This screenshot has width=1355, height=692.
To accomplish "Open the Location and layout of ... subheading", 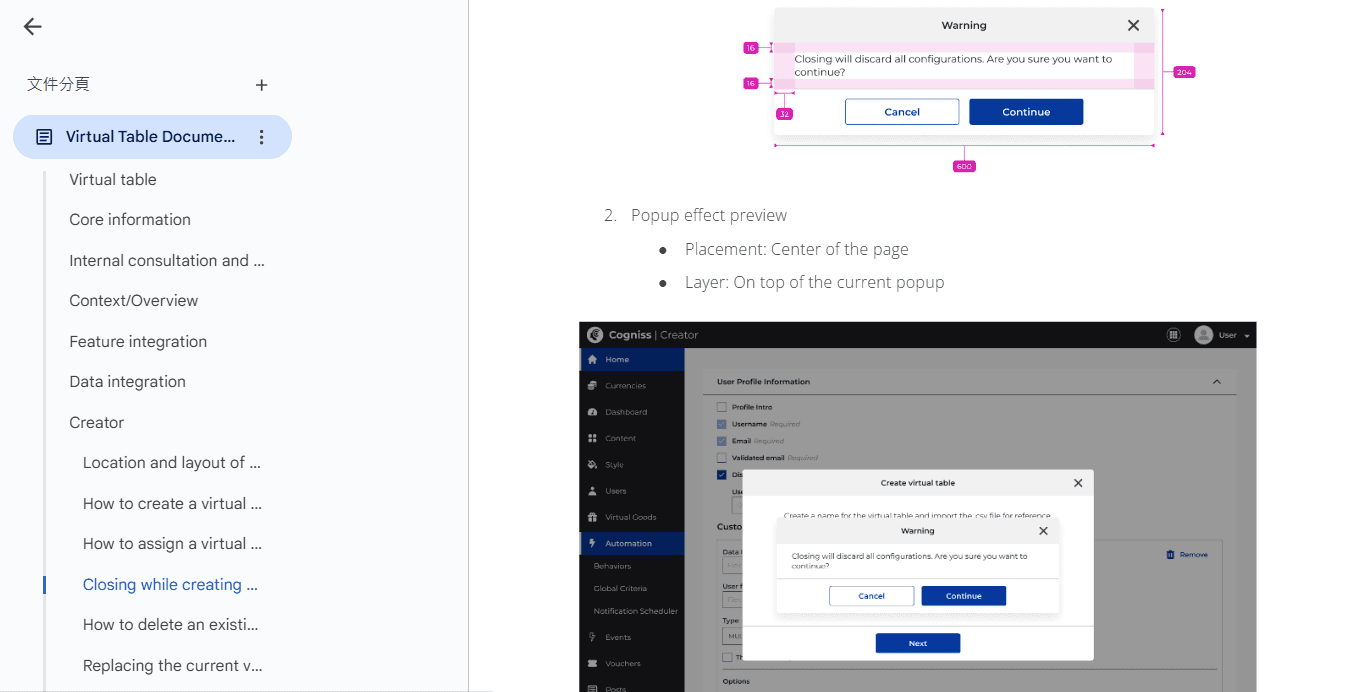I will 172,463.
